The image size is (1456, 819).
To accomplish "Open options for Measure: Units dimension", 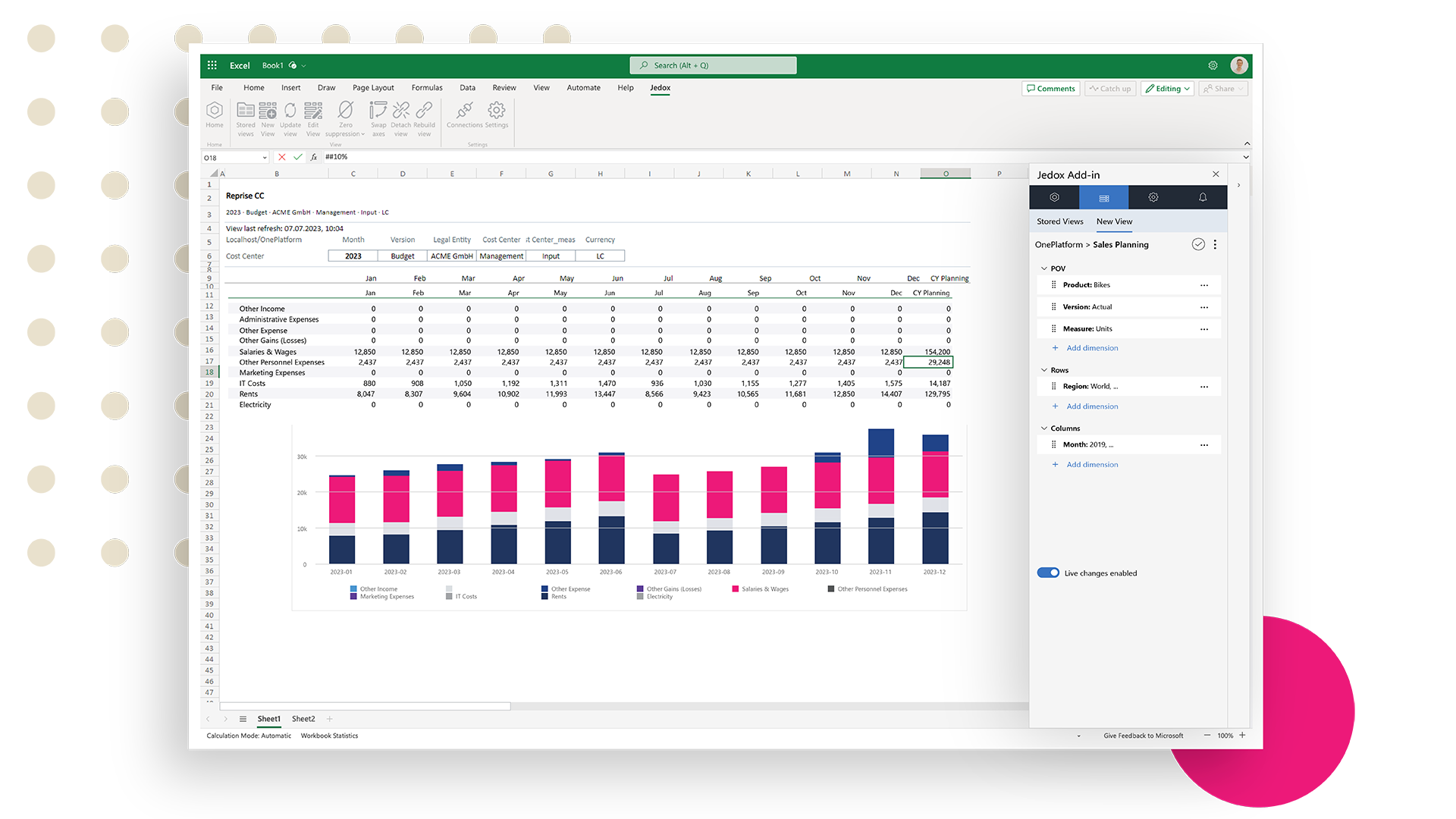I will (1204, 329).
